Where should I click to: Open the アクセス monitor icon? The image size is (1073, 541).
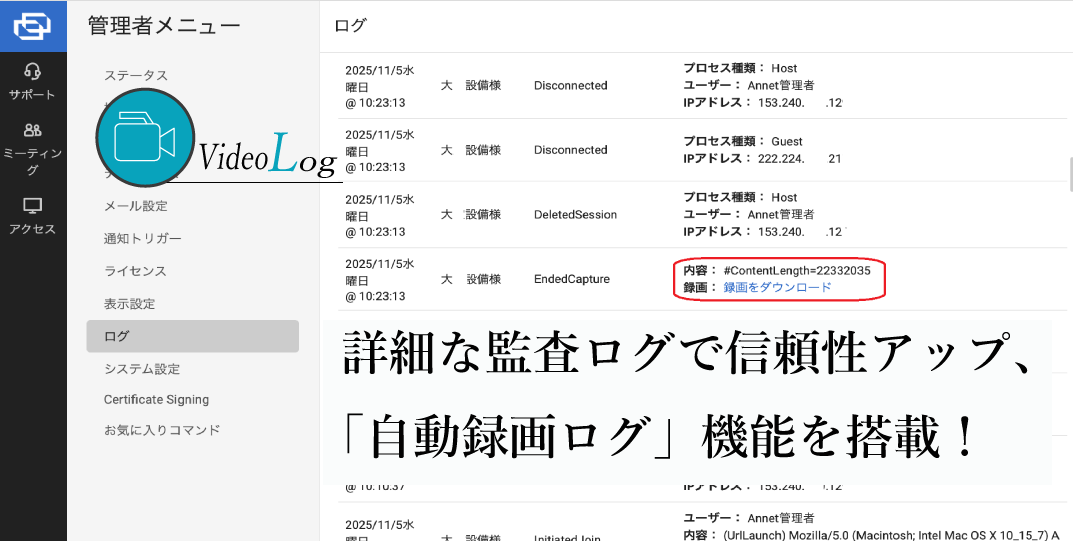[x=32, y=206]
